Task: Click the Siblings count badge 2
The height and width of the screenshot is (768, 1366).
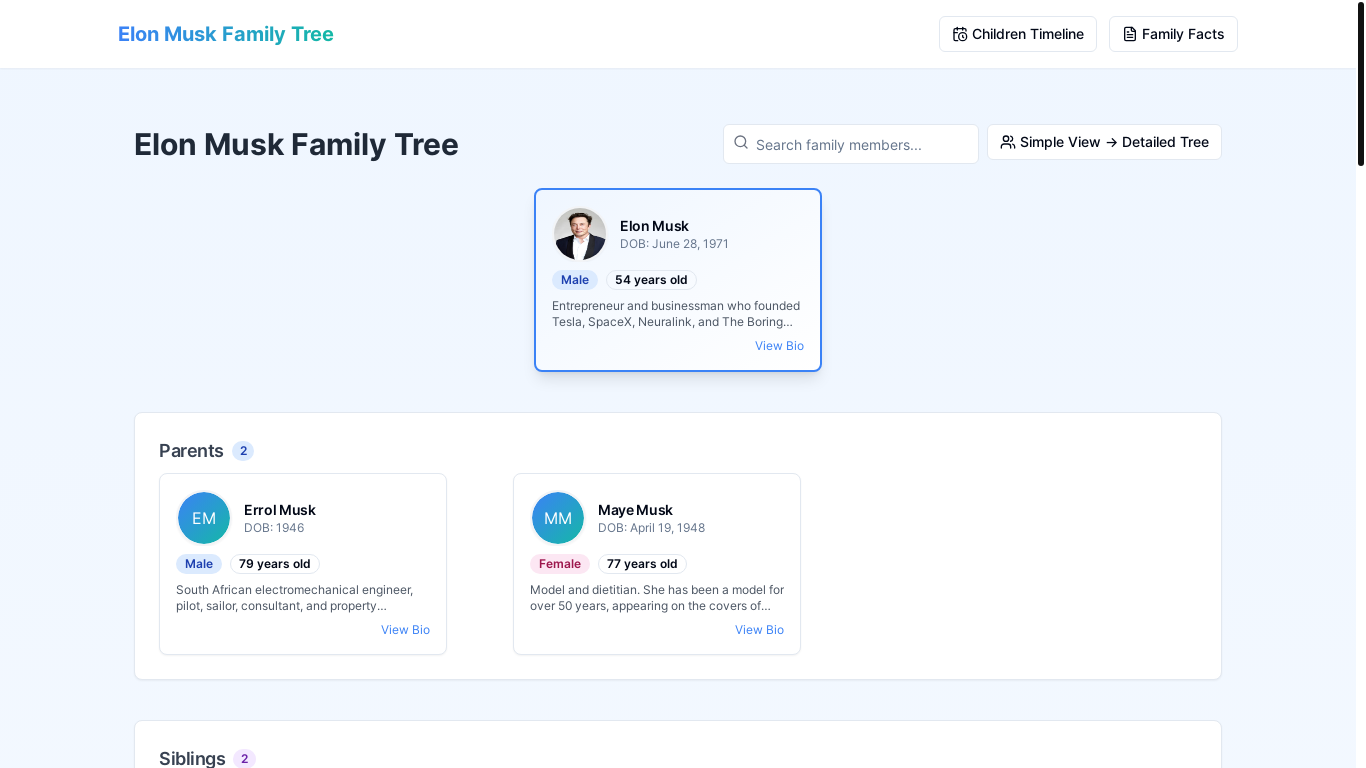Action: (244, 759)
